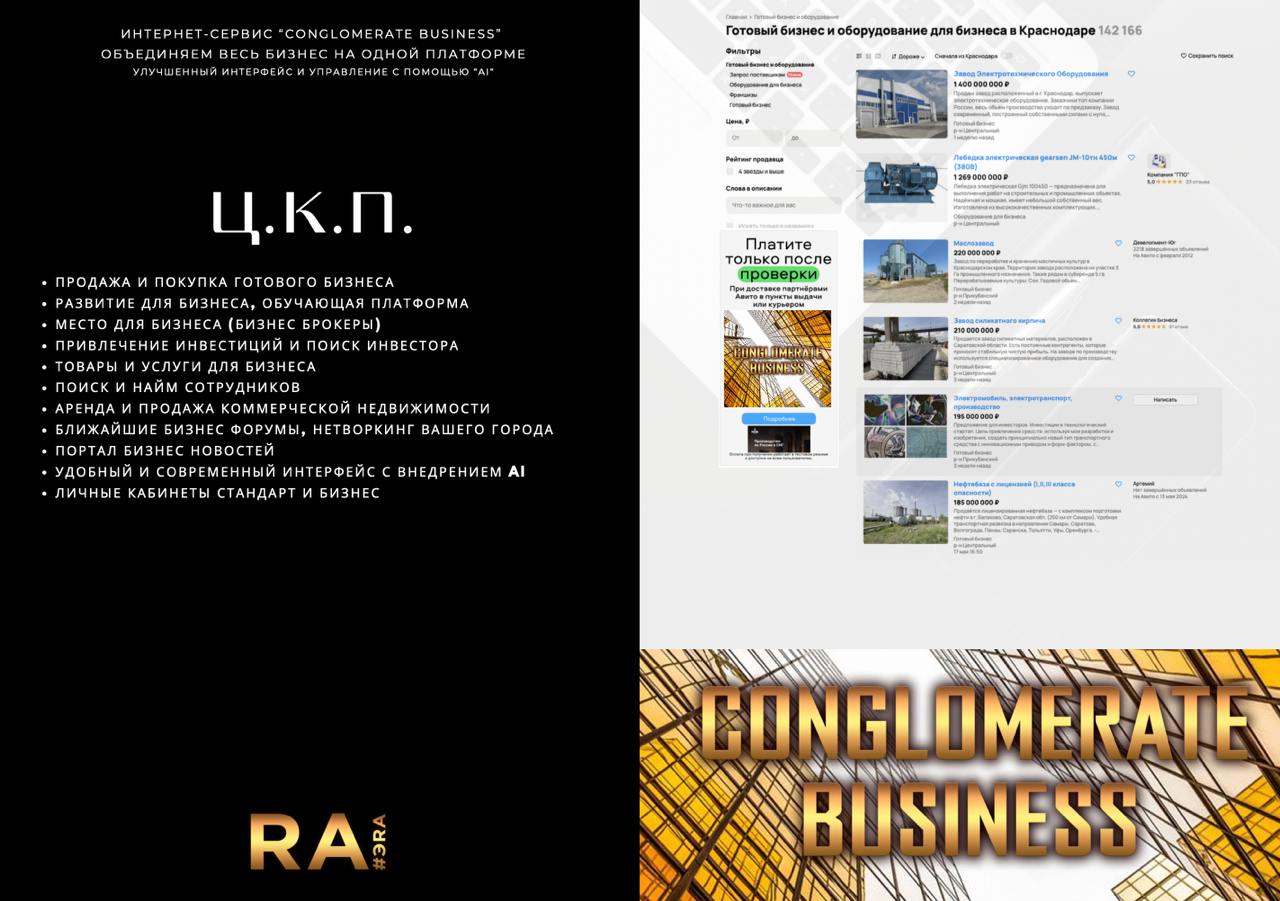Click the 185 000 000 ₽ price

pos(977,502)
